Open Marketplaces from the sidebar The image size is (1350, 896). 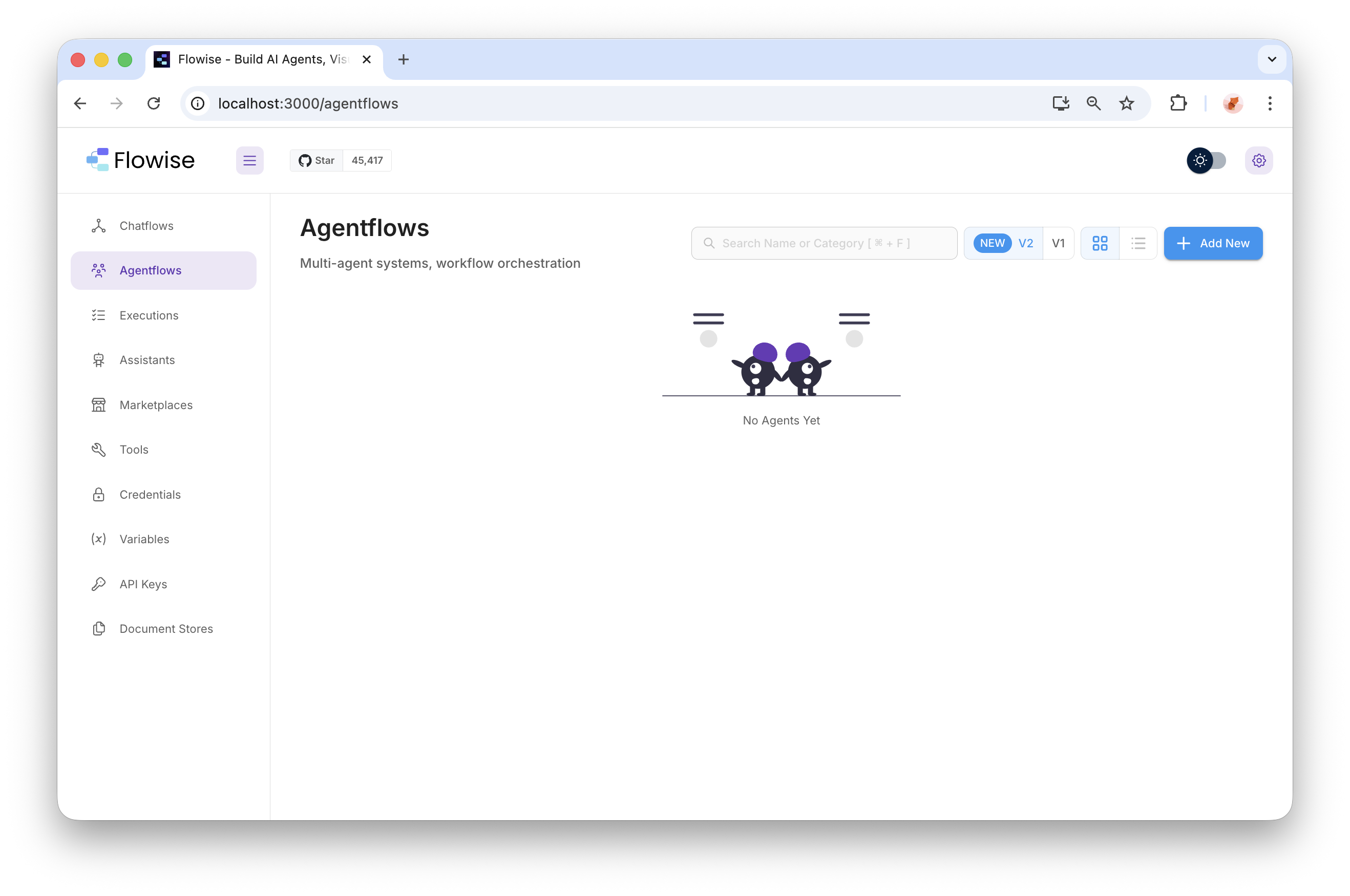point(156,405)
